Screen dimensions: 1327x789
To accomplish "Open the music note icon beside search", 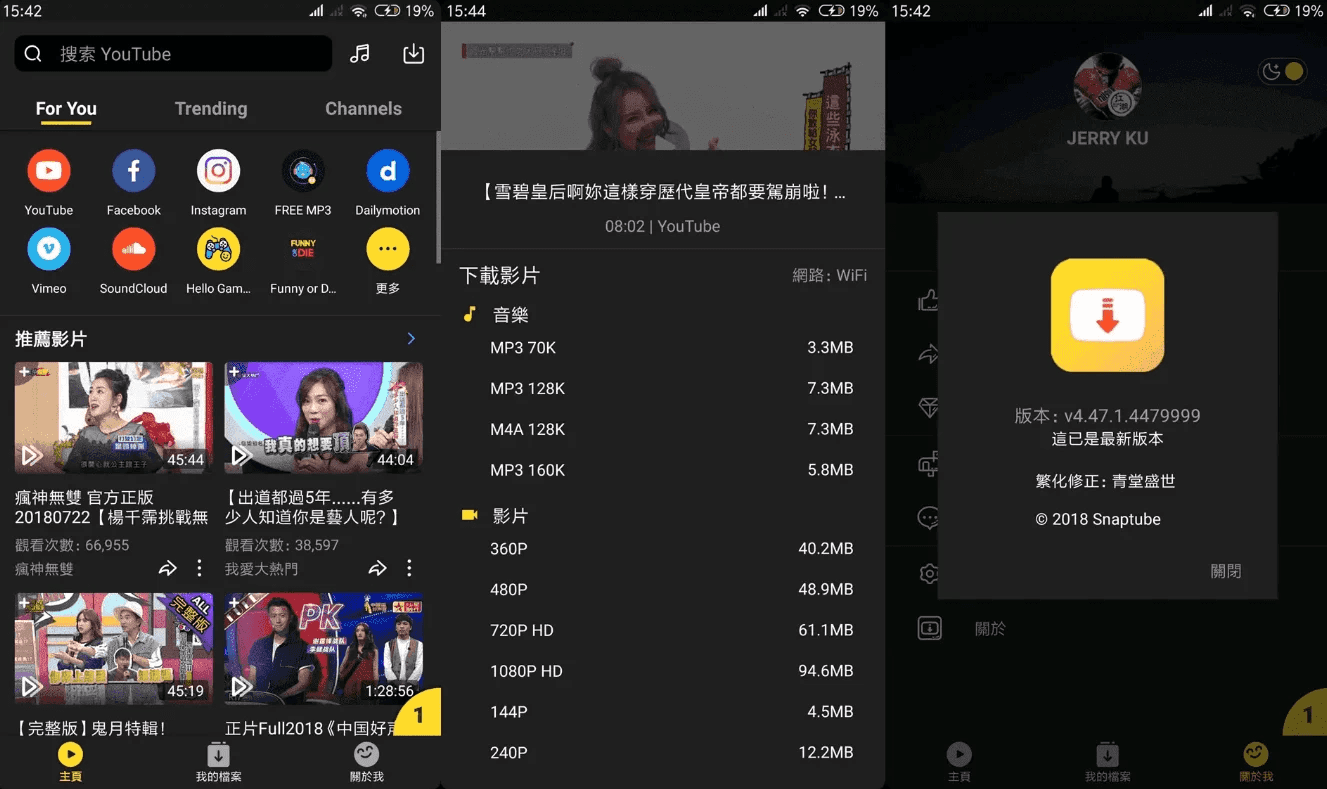I will coord(360,54).
